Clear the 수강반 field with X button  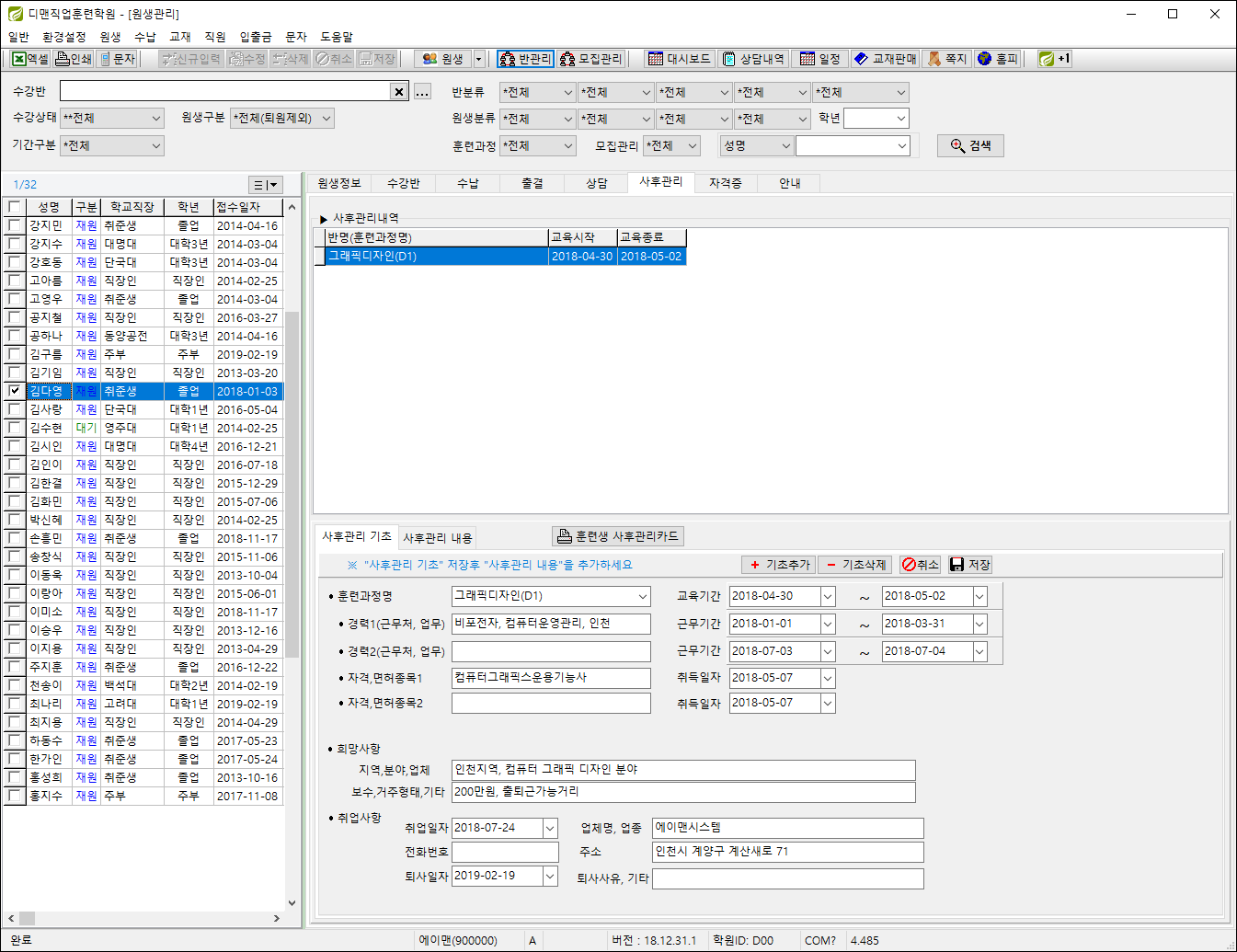tap(399, 91)
